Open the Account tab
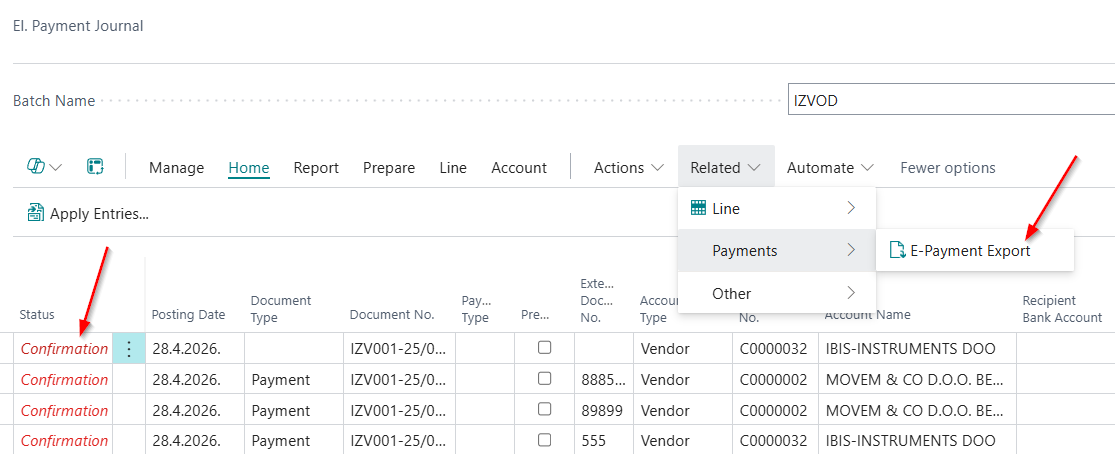Screen dimensions: 1115x454 coord(519,168)
